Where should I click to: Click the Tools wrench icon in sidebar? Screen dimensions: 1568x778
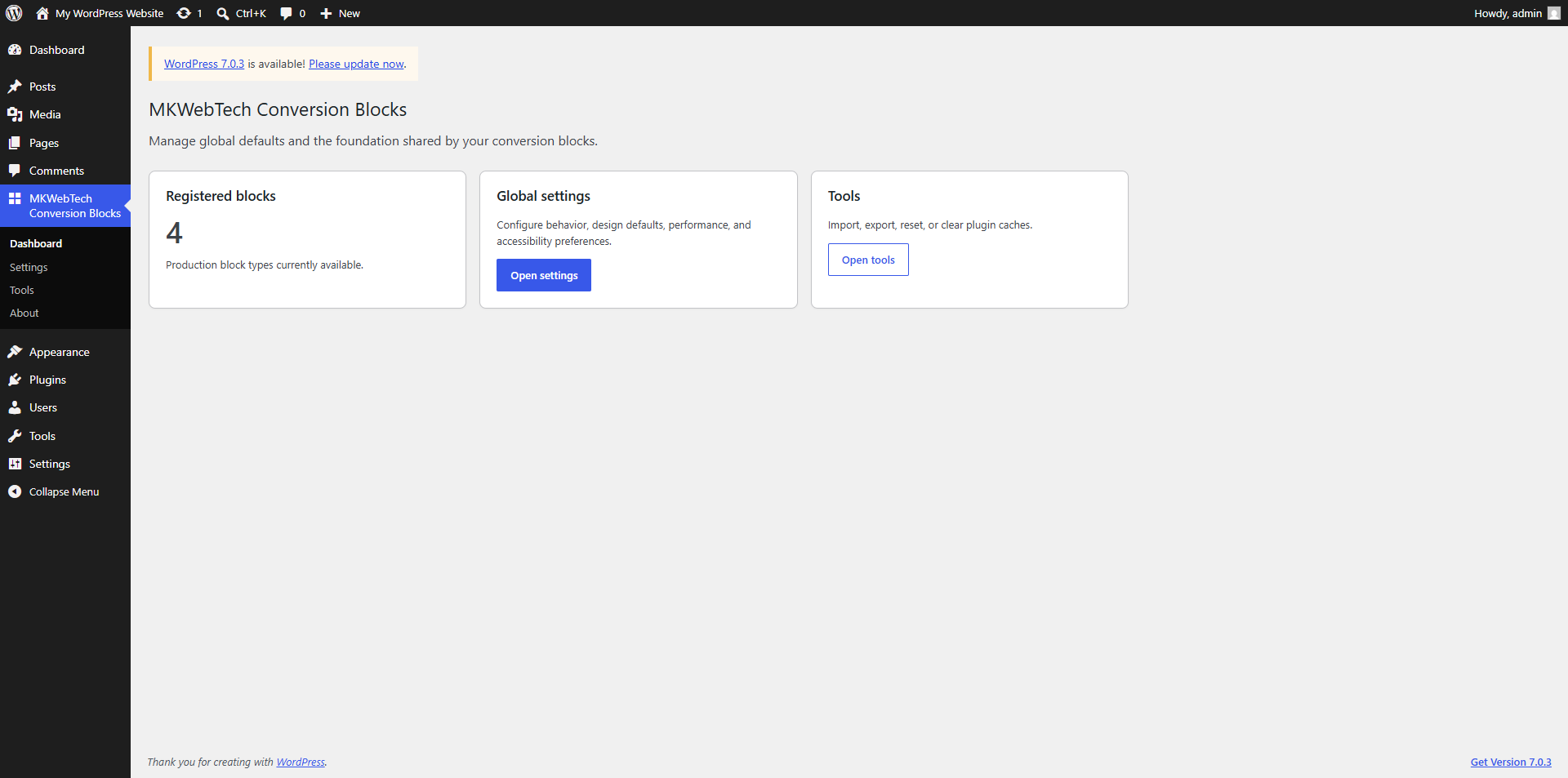(15, 436)
